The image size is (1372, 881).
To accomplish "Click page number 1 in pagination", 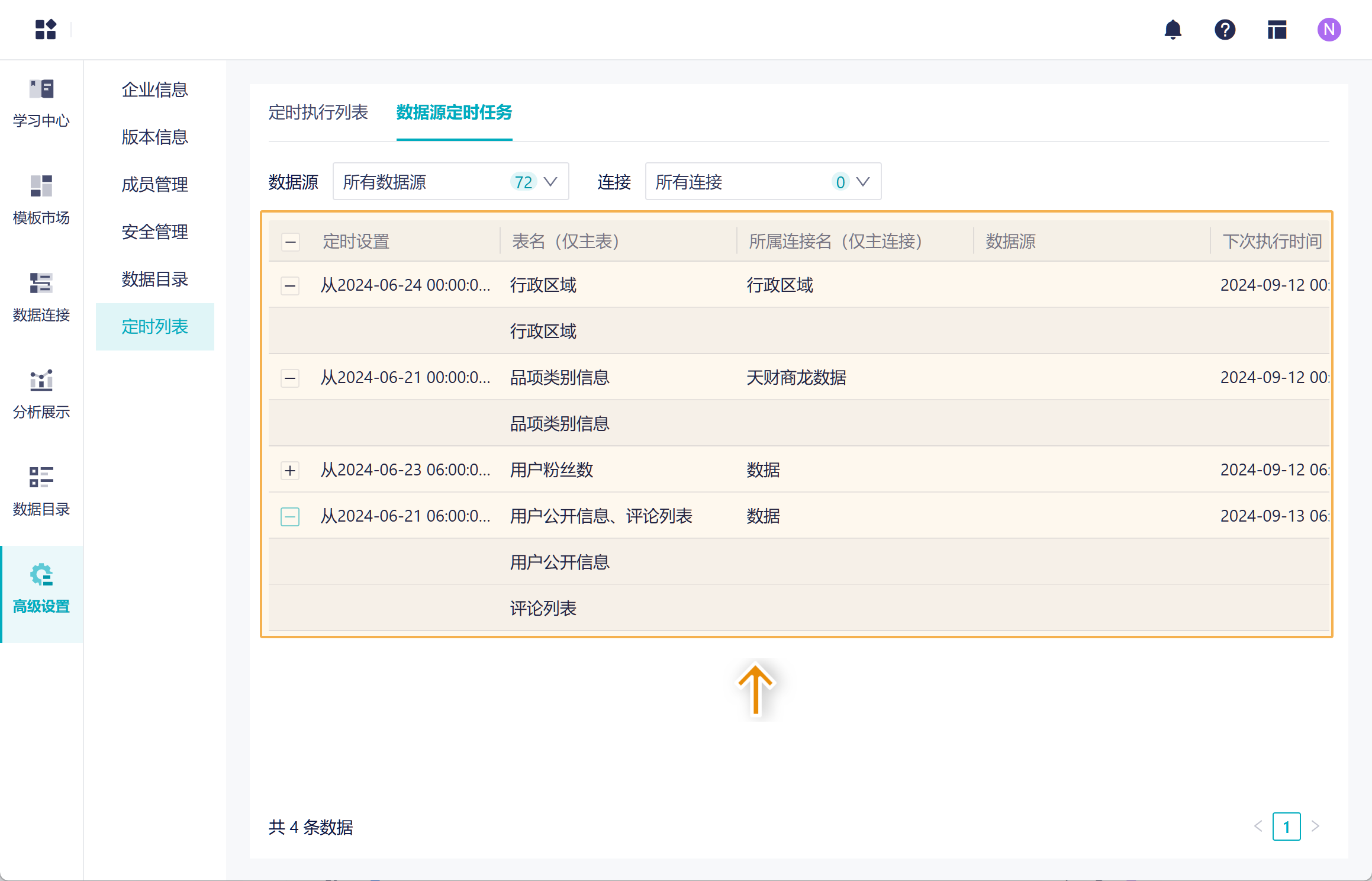I will (x=1286, y=827).
